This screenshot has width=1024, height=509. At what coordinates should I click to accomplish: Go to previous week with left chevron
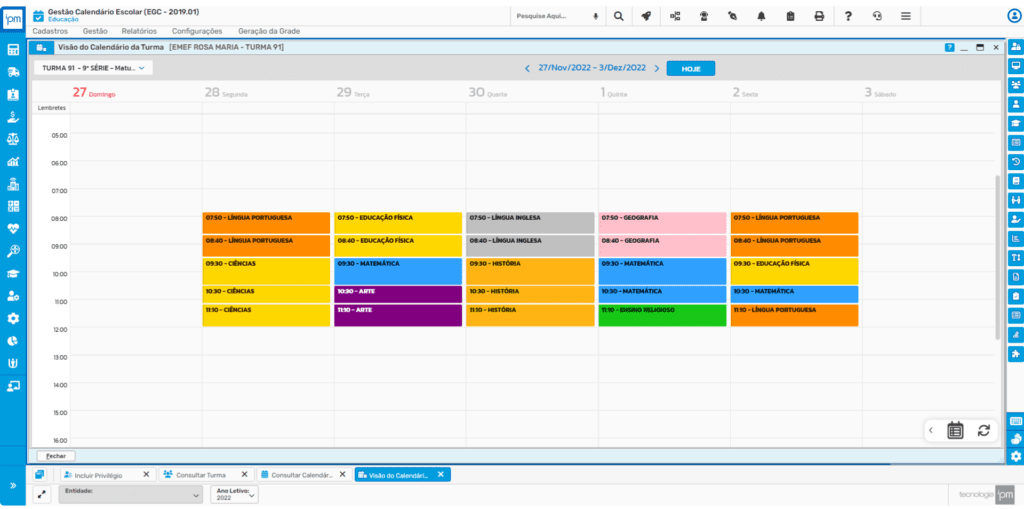click(x=527, y=68)
